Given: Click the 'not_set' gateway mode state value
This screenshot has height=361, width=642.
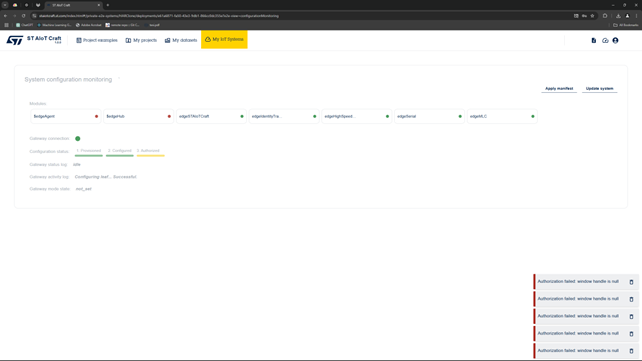Looking at the screenshot, I should point(84,189).
